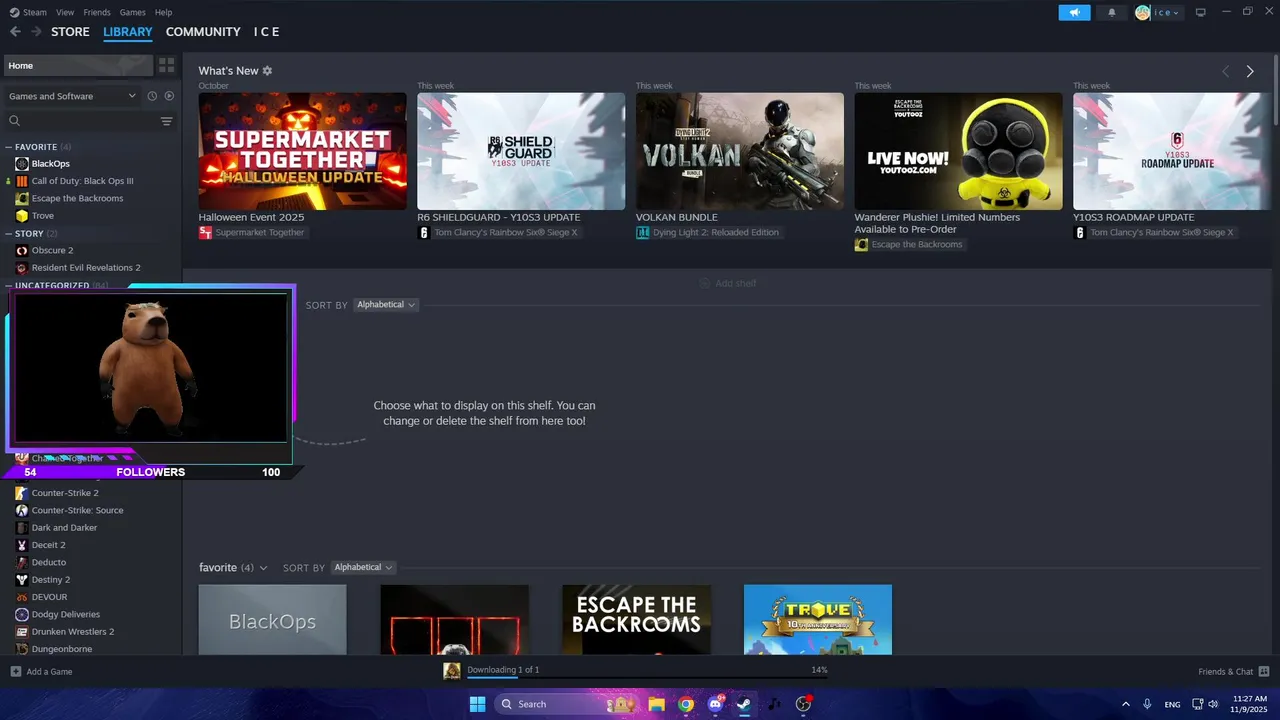The width and height of the screenshot is (1280, 720).
Task: Open Games and Software filter dropdown
Action: click(72, 96)
